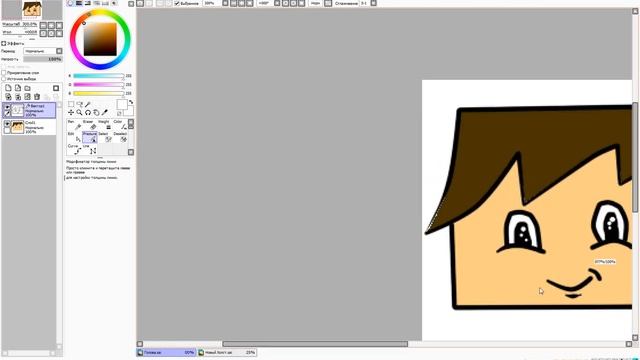Click the navigator reset zoom button
The width and height of the screenshot is (640, 360).
pos(59,25)
